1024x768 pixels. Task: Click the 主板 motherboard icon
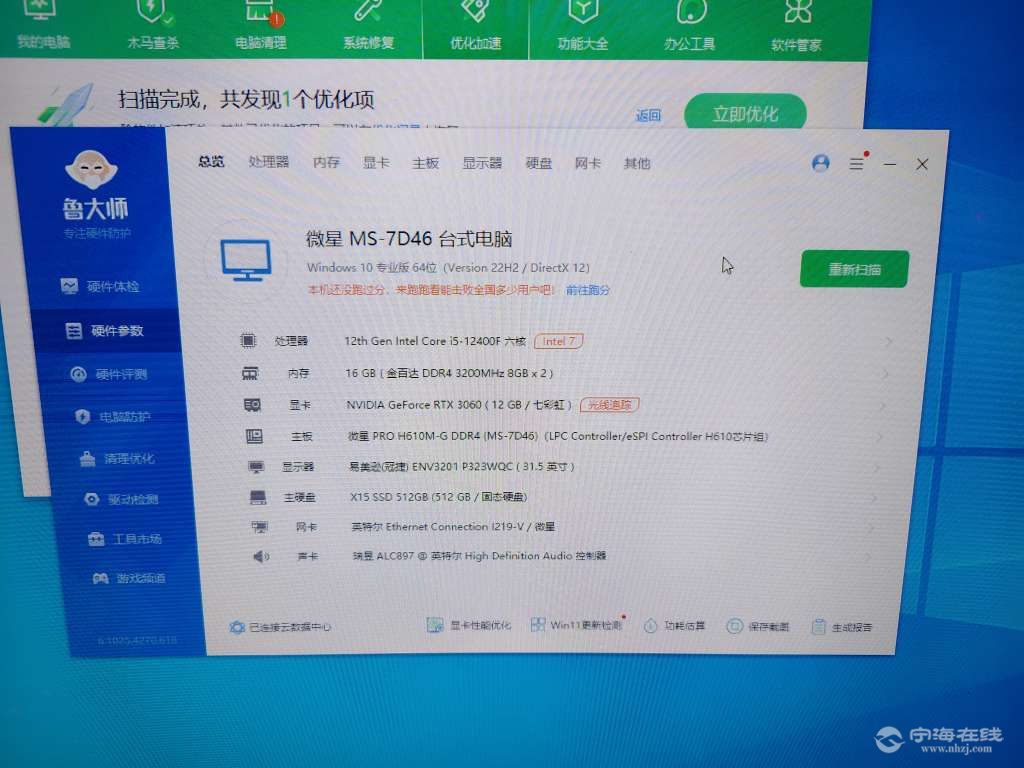[254, 436]
